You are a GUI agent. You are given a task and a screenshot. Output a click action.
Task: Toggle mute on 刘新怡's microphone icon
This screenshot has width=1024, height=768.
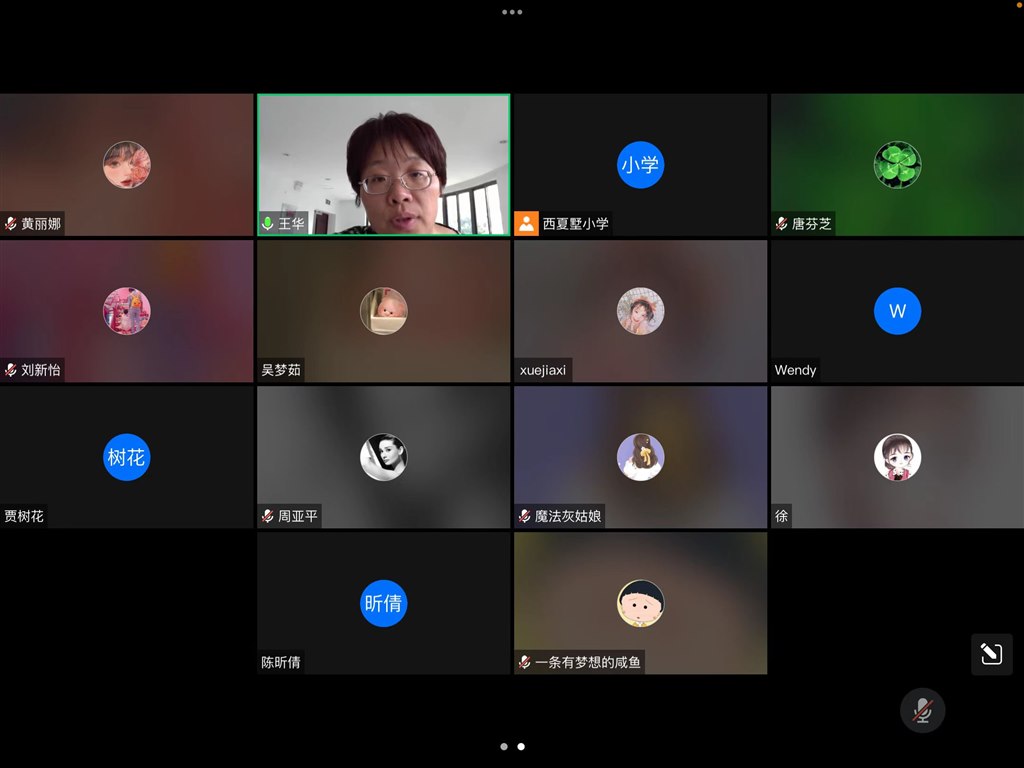(10, 370)
